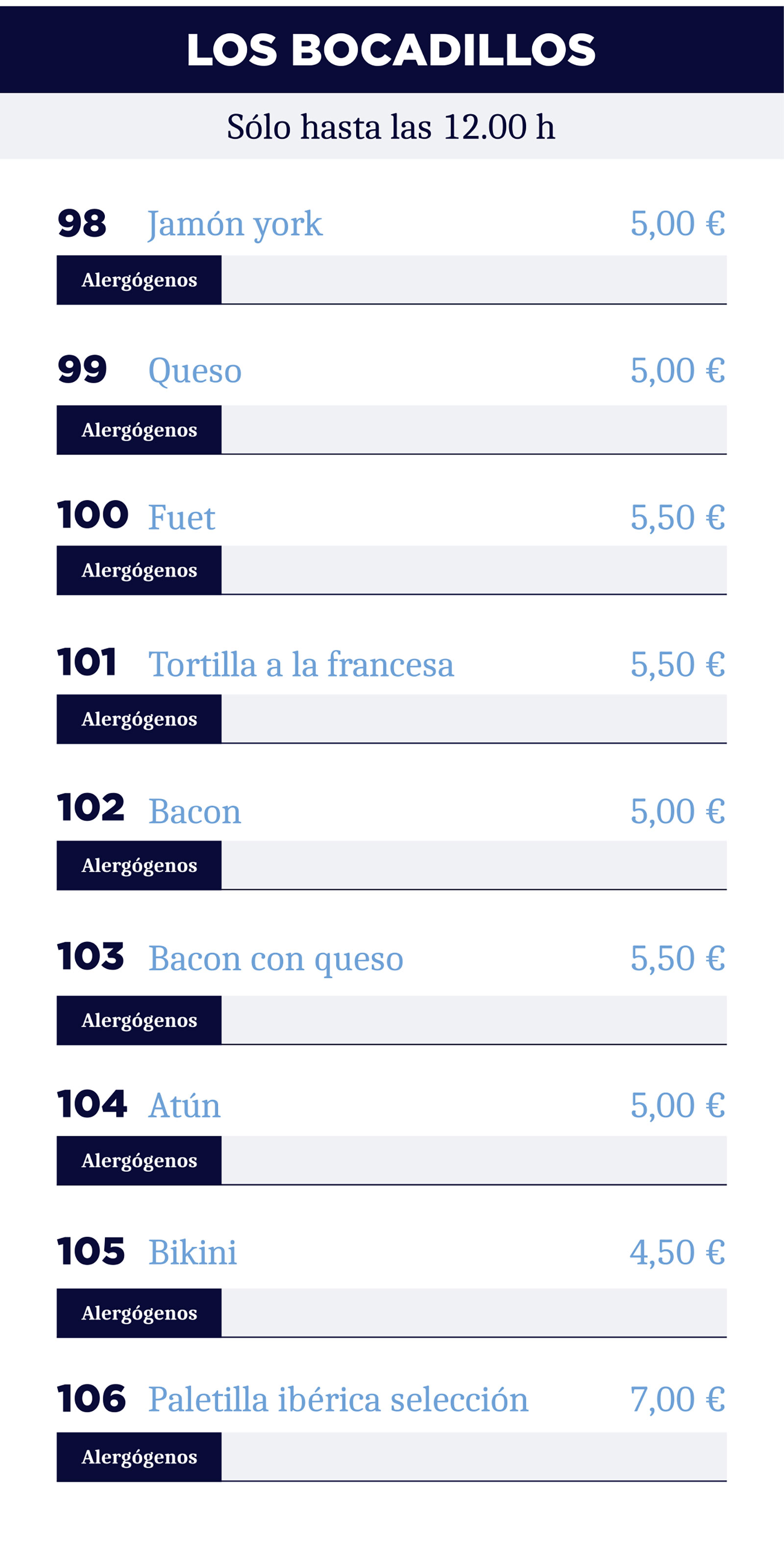Click the 4,50 € Bikini price
784x1555 pixels.
[x=677, y=1253]
